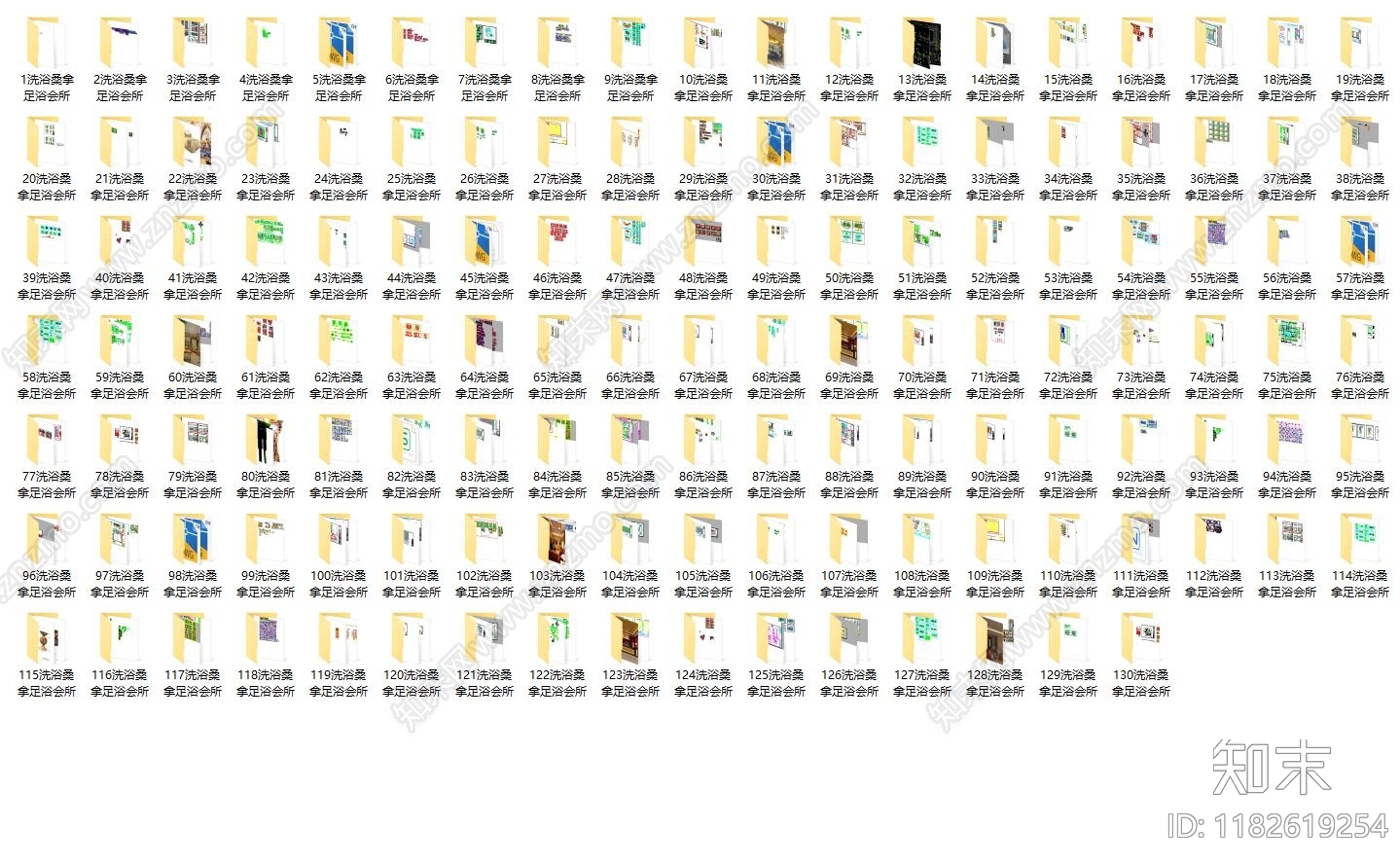
Task: Select folder 82洗浴桑拿足浴会所
Action: click(412, 457)
